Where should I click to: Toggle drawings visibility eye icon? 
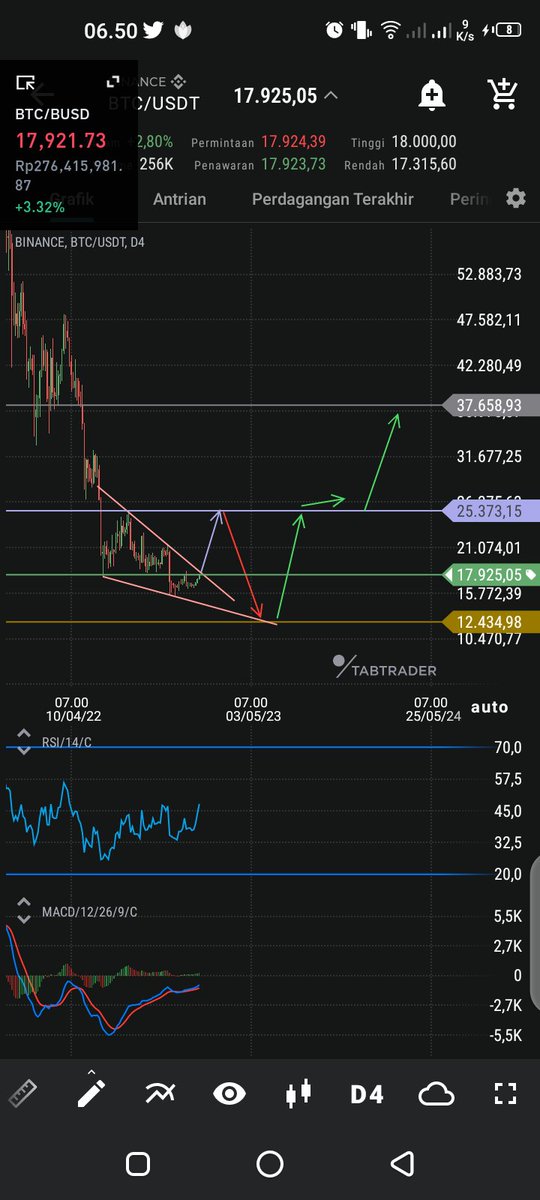229,1094
